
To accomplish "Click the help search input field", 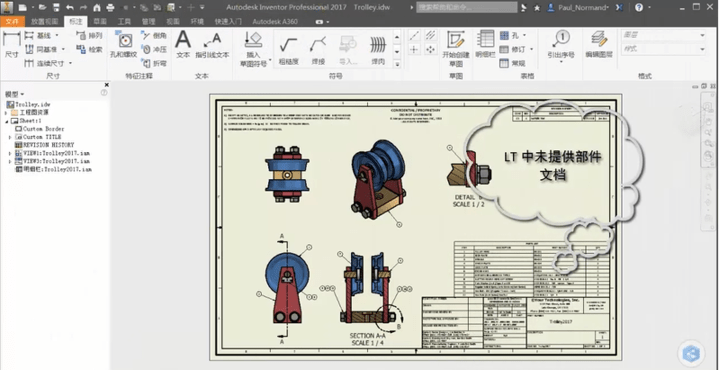I will [468, 8].
